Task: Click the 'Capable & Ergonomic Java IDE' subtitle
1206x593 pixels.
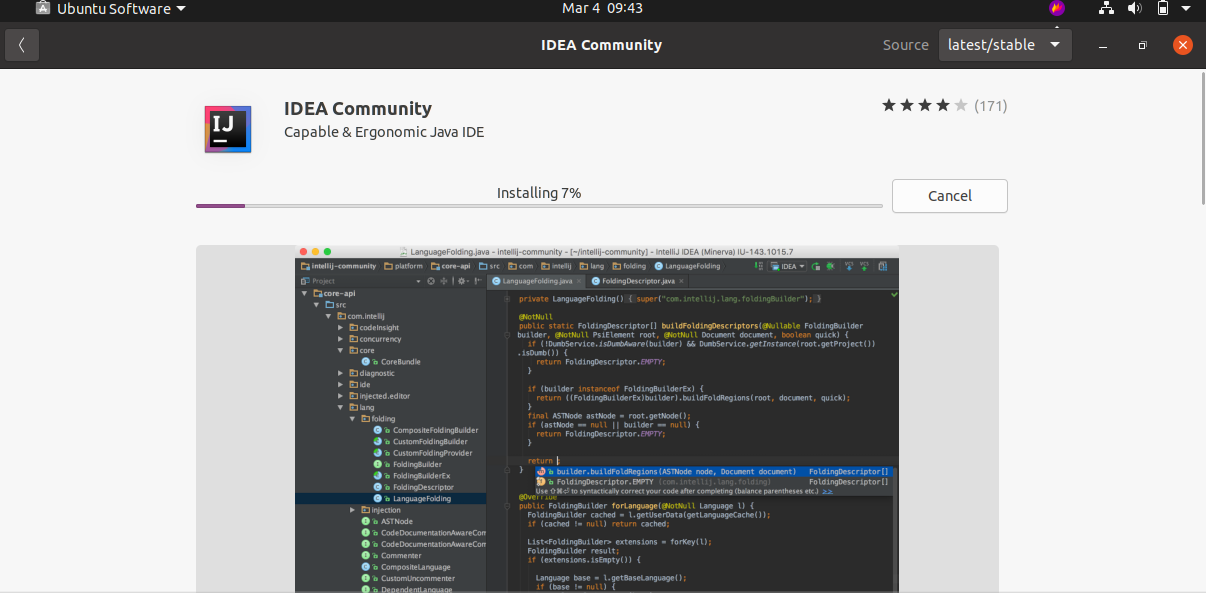Action: 384,132
